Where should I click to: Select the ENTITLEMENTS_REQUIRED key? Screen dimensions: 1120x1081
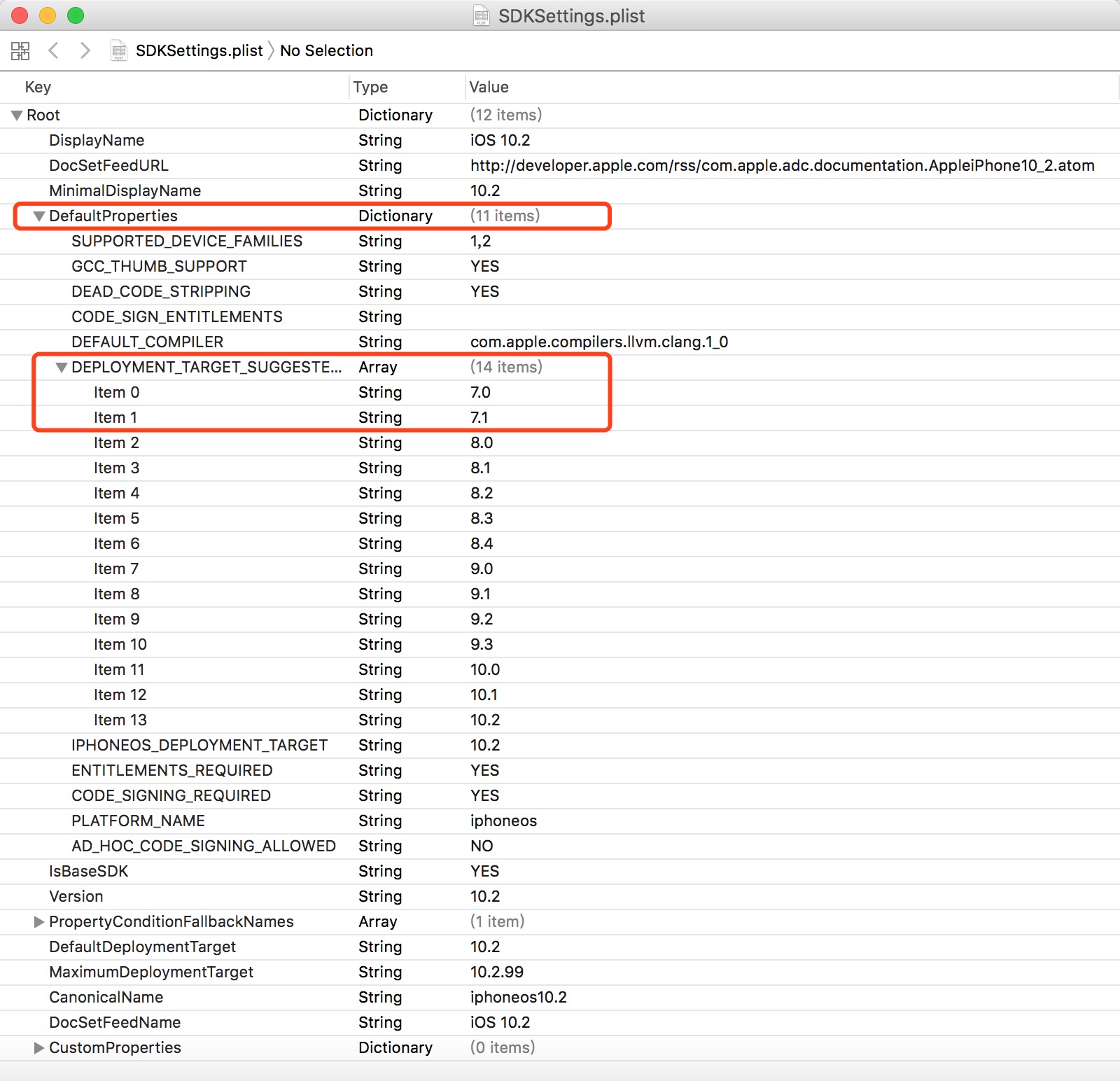pos(172,770)
